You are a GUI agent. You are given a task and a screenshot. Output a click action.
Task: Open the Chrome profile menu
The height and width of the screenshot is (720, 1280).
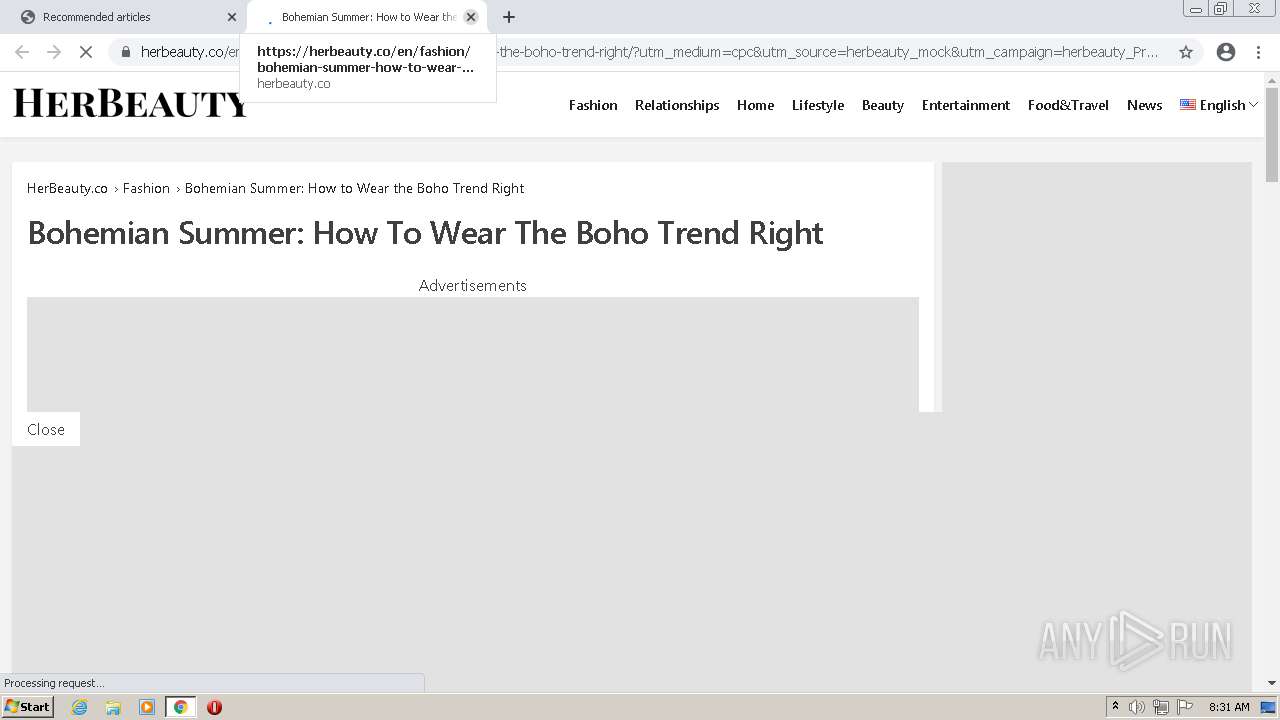click(x=1226, y=52)
